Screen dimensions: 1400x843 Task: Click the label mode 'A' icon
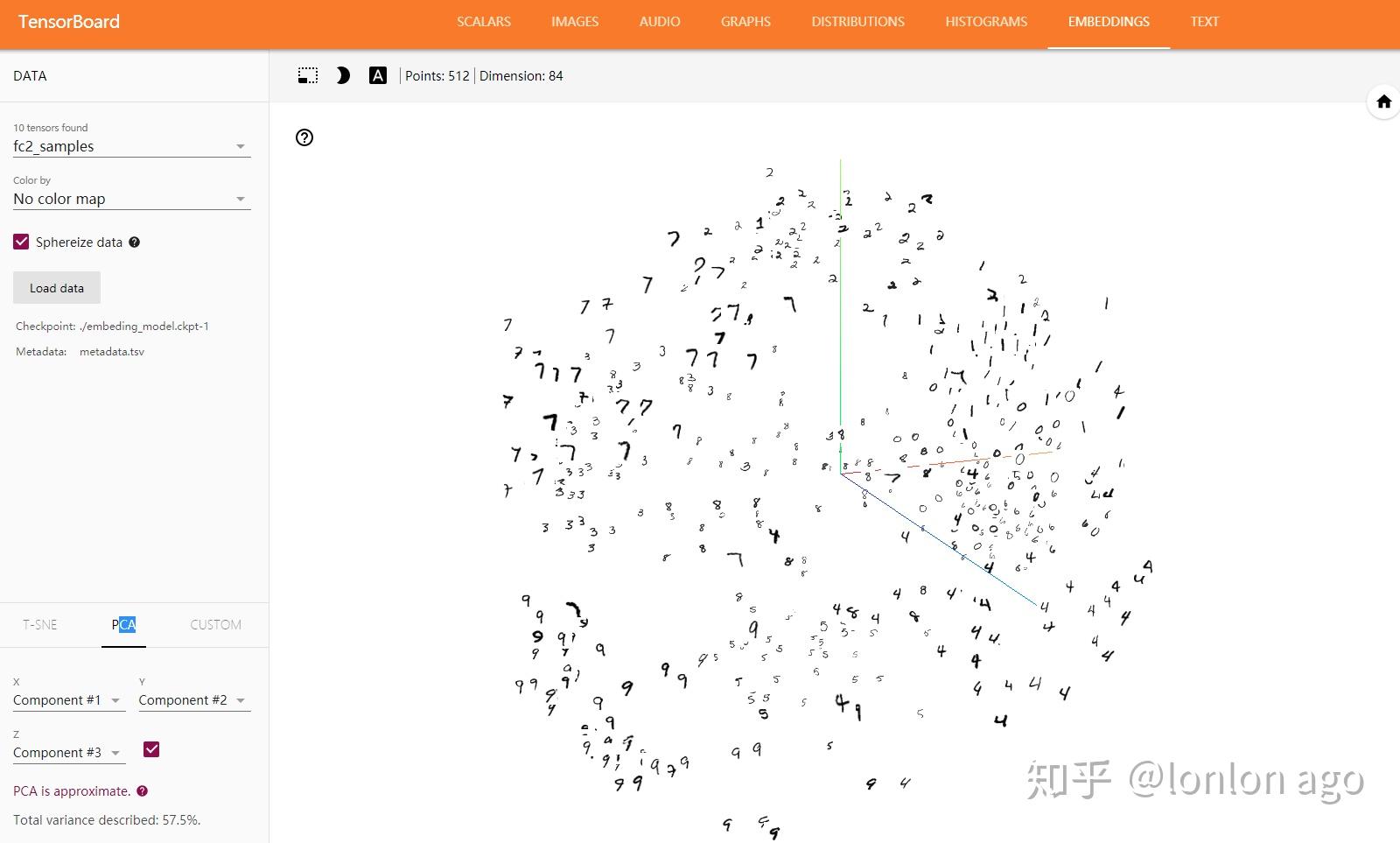point(377,75)
